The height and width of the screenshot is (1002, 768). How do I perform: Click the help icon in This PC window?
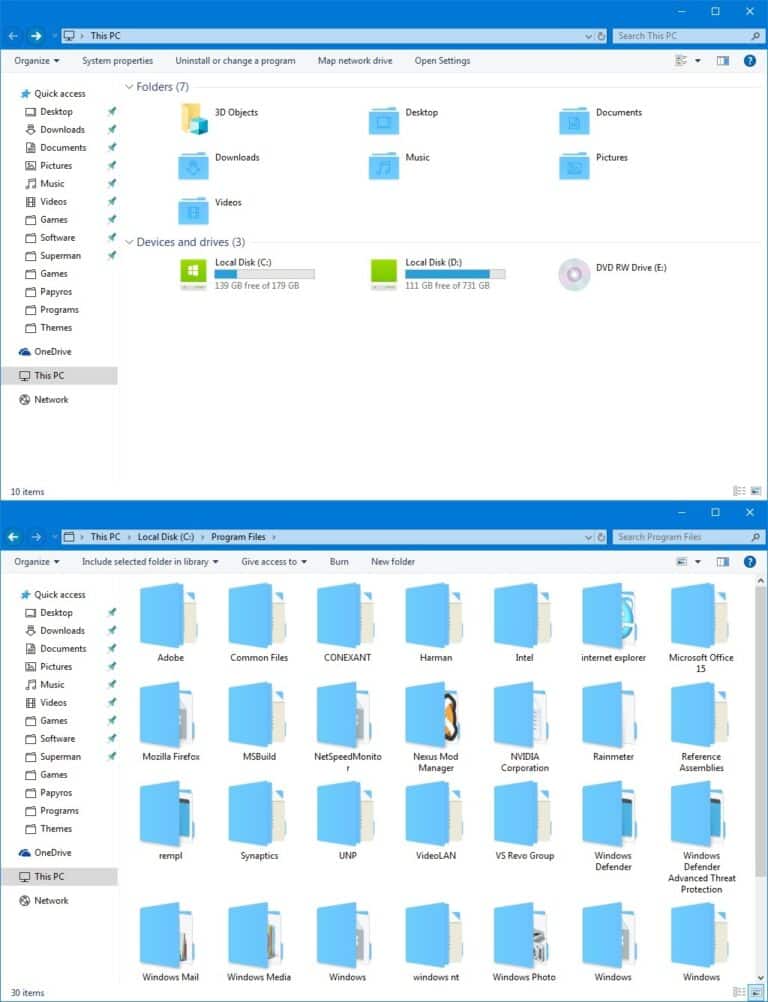[749, 61]
